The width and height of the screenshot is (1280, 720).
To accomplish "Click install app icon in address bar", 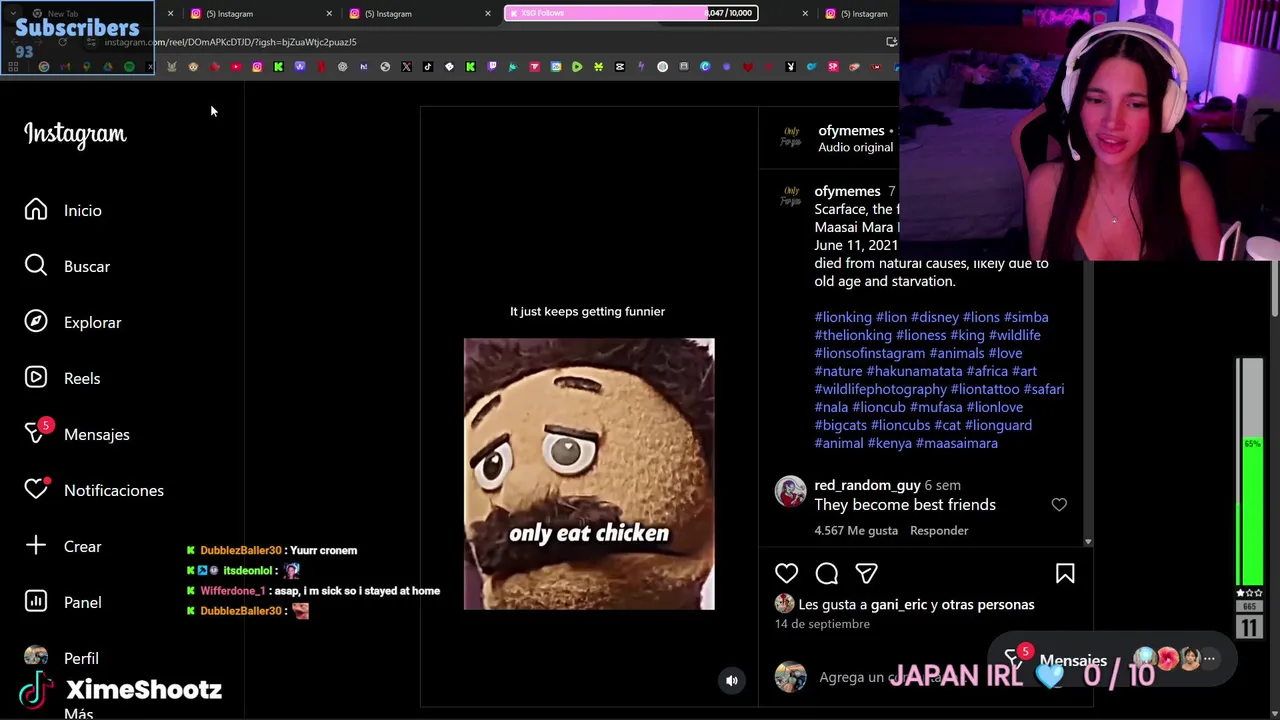I will [x=891, y=42].
